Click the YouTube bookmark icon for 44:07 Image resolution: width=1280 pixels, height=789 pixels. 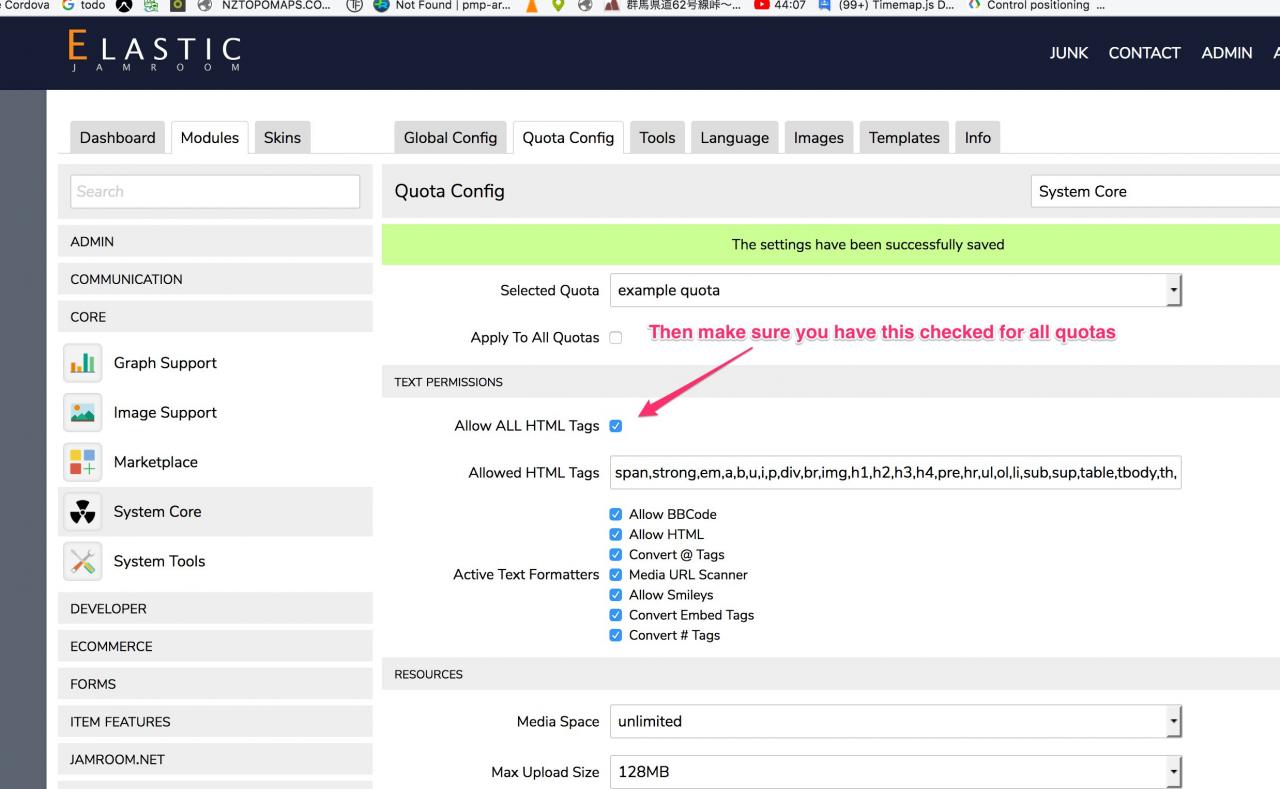(761, 6)
